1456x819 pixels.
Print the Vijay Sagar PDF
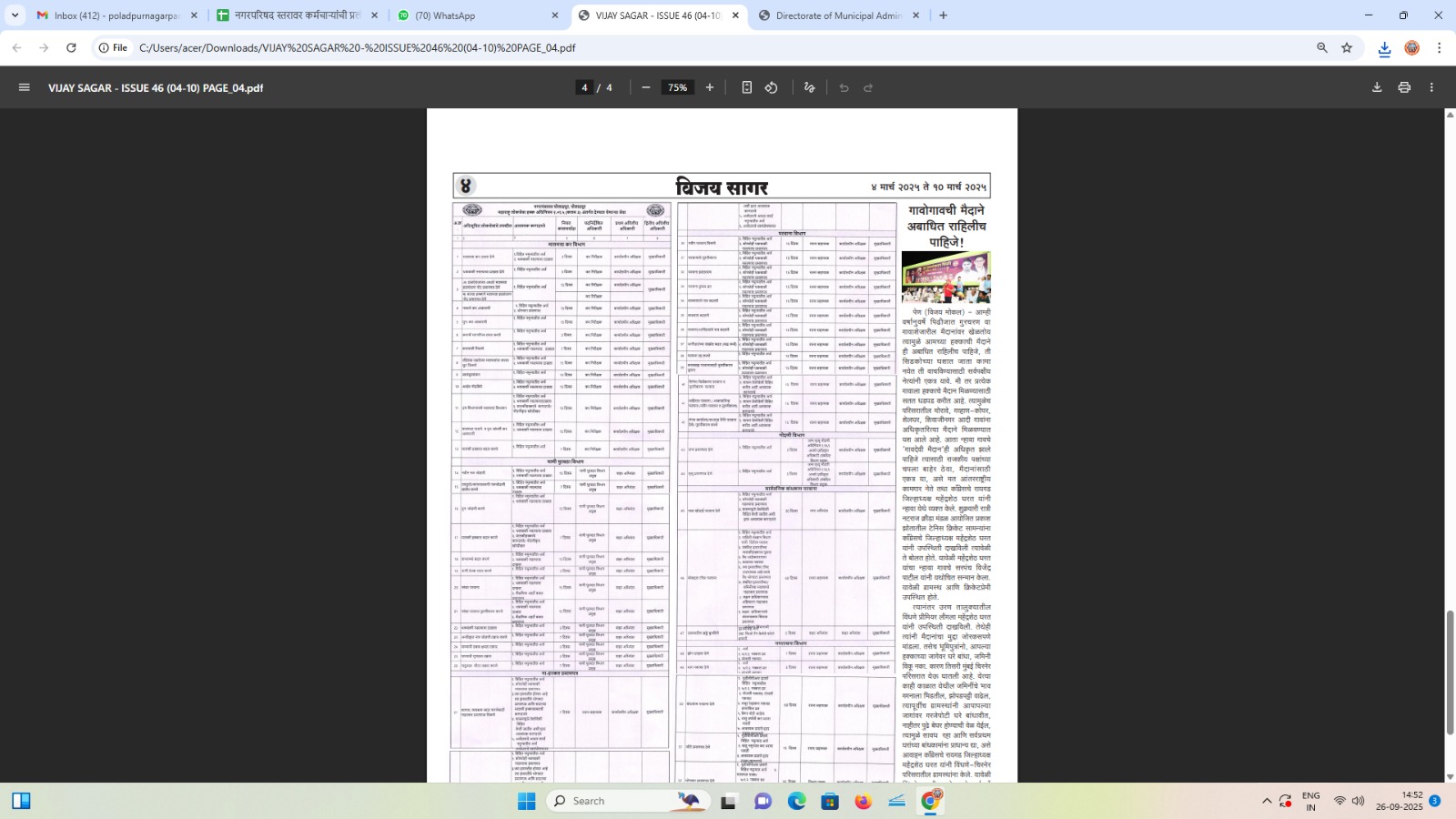[x=1404, y=87]
